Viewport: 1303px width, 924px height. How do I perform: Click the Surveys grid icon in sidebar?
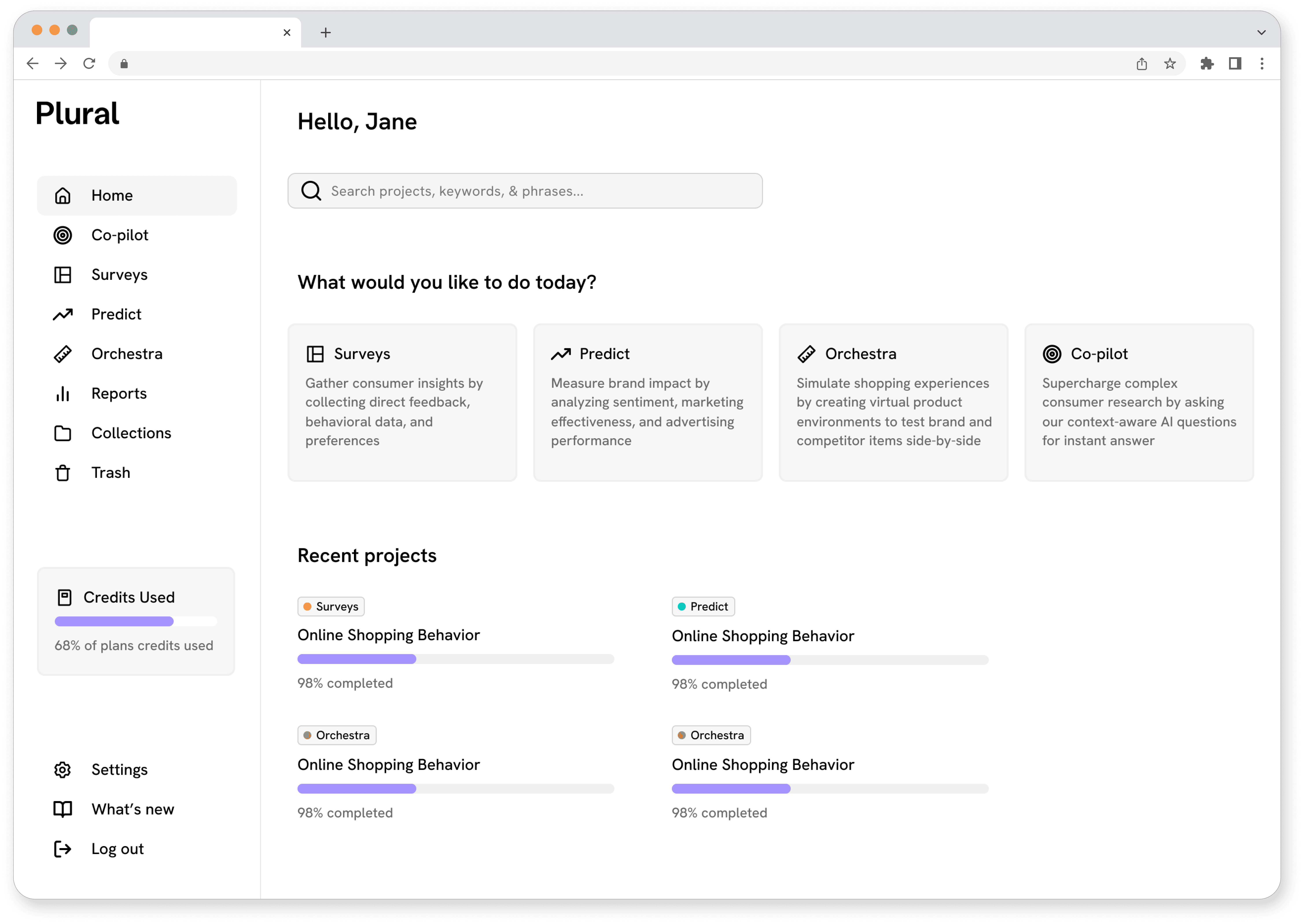[63, 275]
